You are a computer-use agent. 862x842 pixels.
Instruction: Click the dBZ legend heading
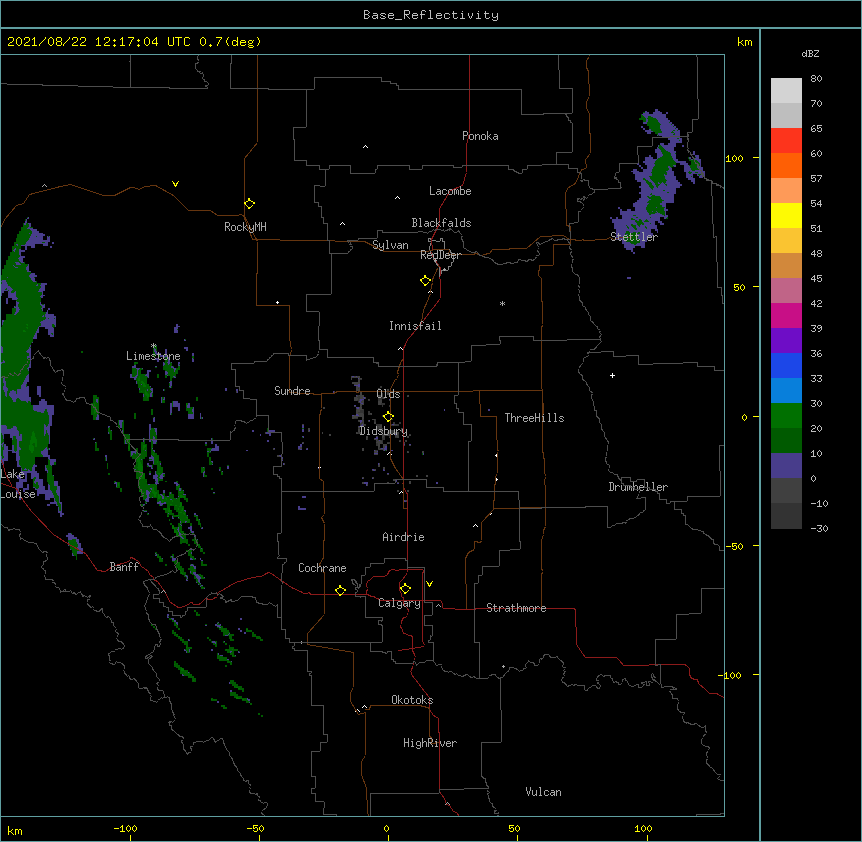coord(810,53)
